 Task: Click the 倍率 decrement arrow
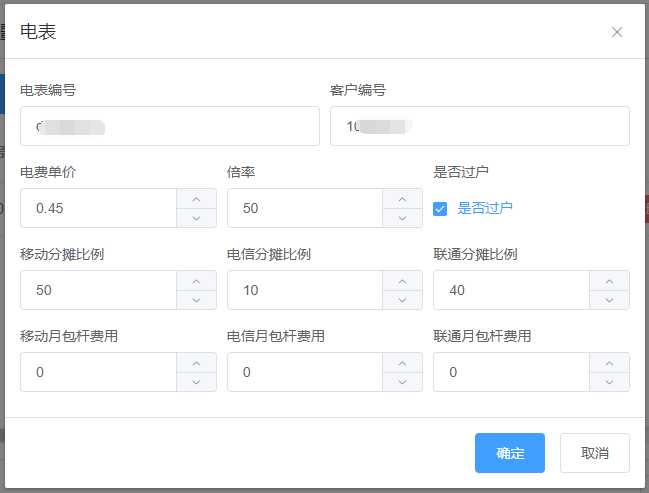click(x=402, y=218)
